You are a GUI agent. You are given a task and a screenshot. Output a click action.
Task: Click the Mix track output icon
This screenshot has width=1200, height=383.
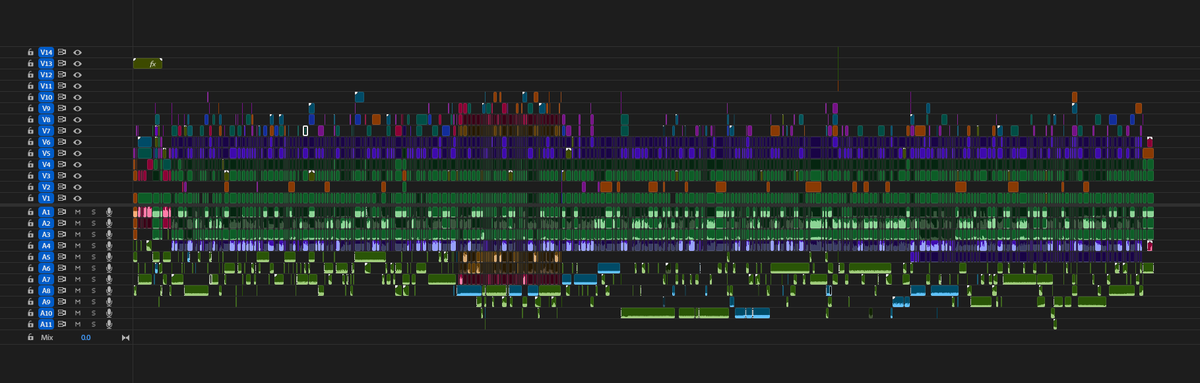point(126,338)
